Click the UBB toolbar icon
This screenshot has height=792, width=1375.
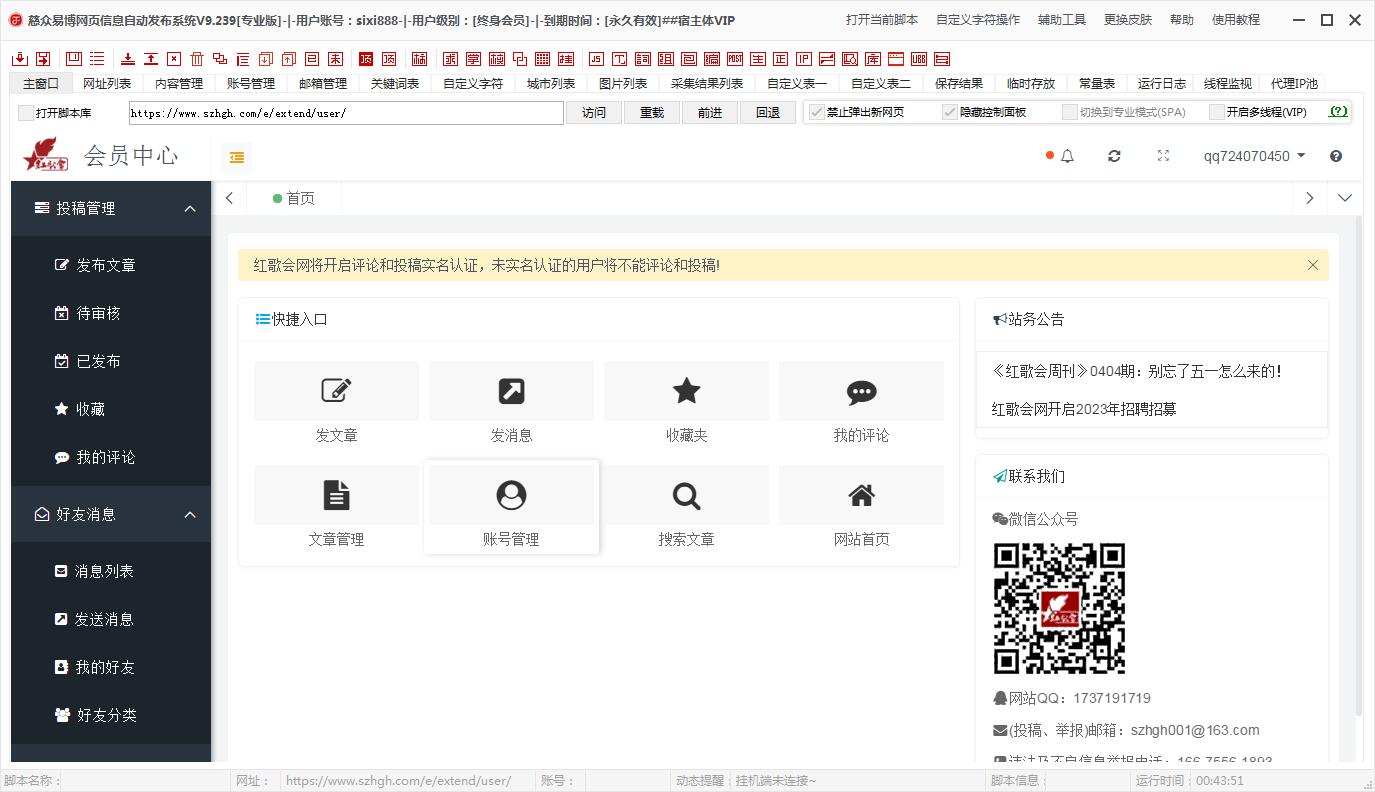point(919,59)
